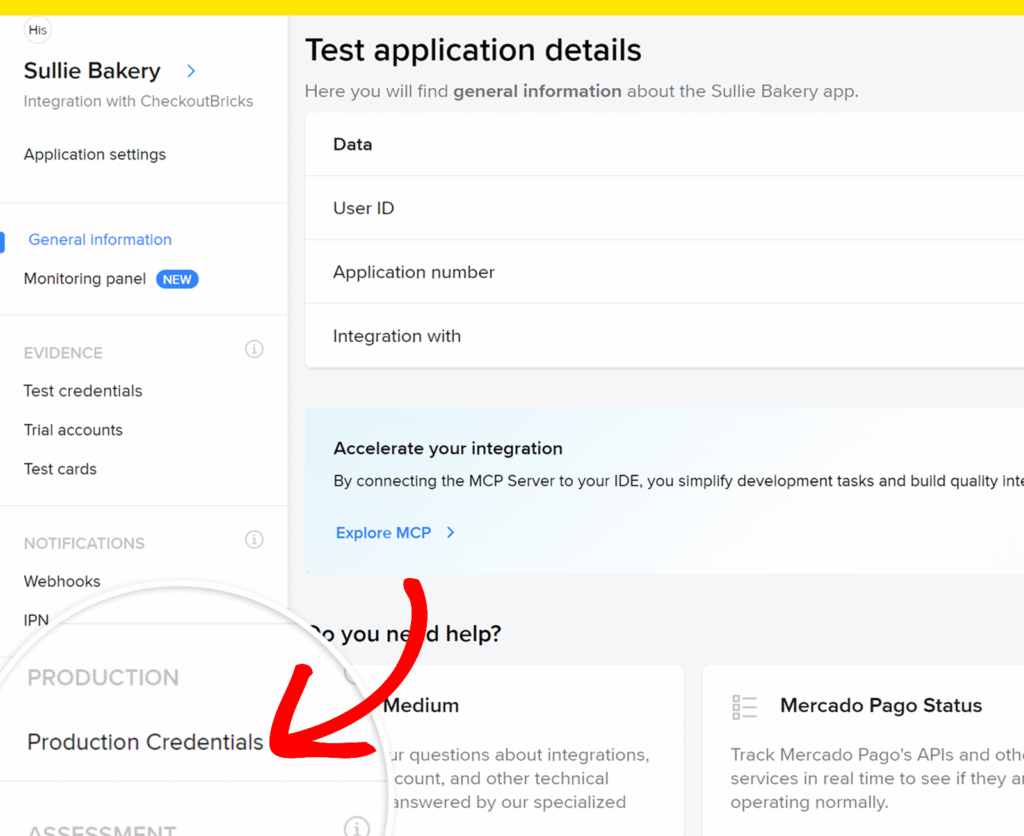
Task: Click the NOTIFICATIONS section label
Action: [84, 543]
